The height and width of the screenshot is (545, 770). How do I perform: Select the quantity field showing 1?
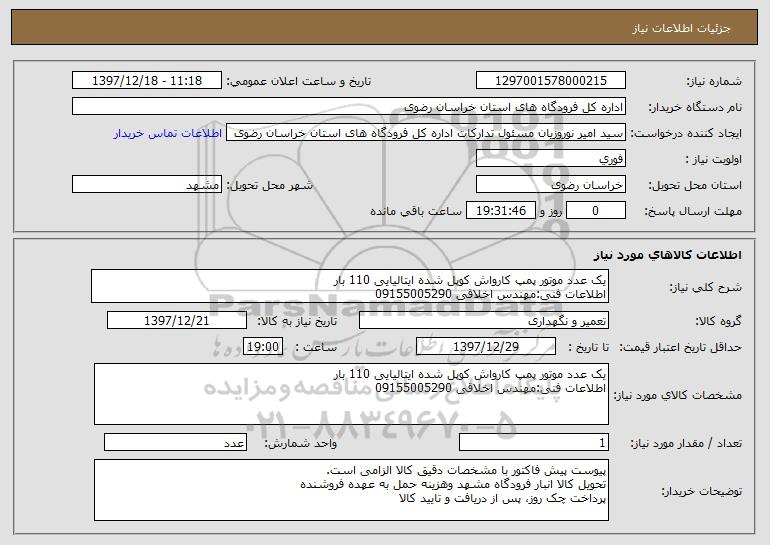point(534,442)
